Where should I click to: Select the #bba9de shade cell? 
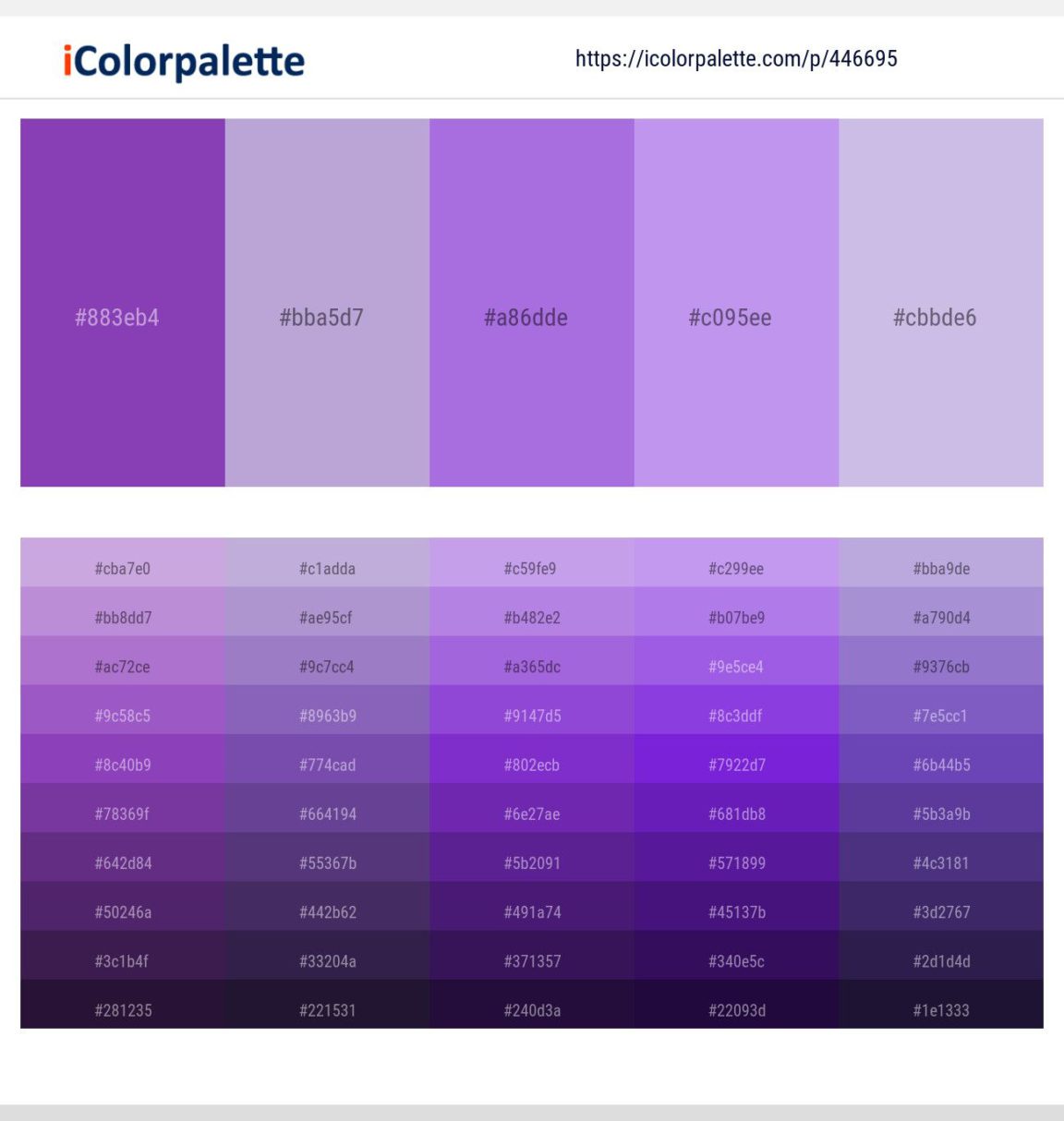(x=941, y=568)
